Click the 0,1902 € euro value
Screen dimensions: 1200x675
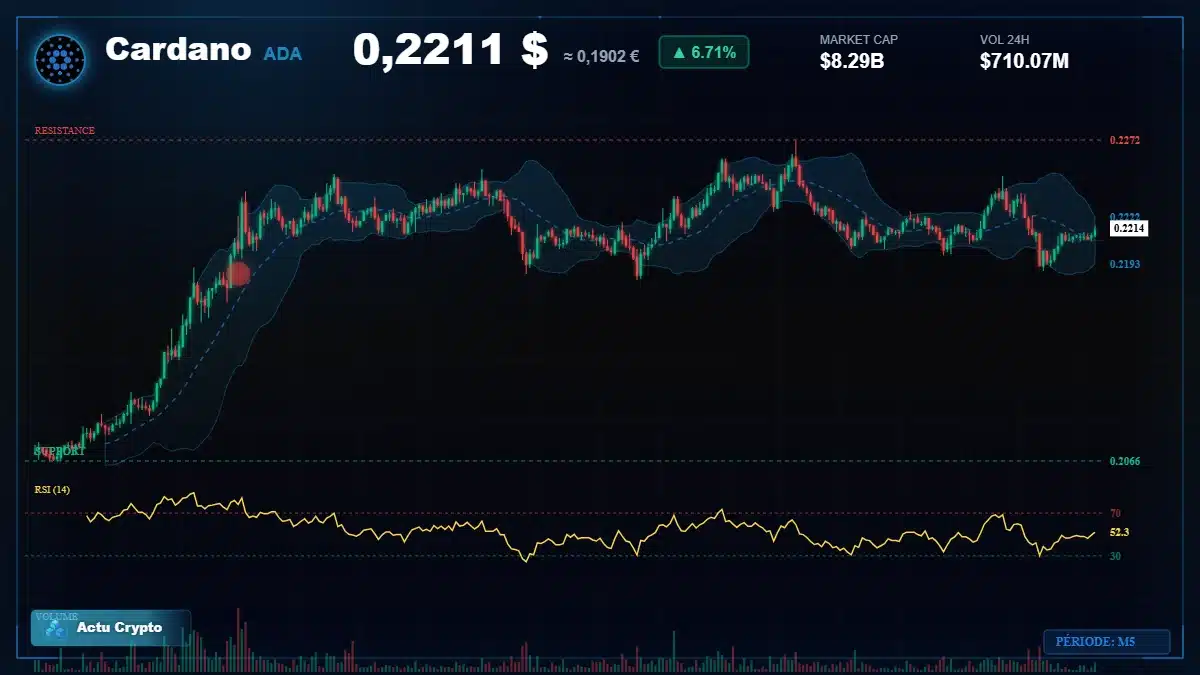click(601, 56)
